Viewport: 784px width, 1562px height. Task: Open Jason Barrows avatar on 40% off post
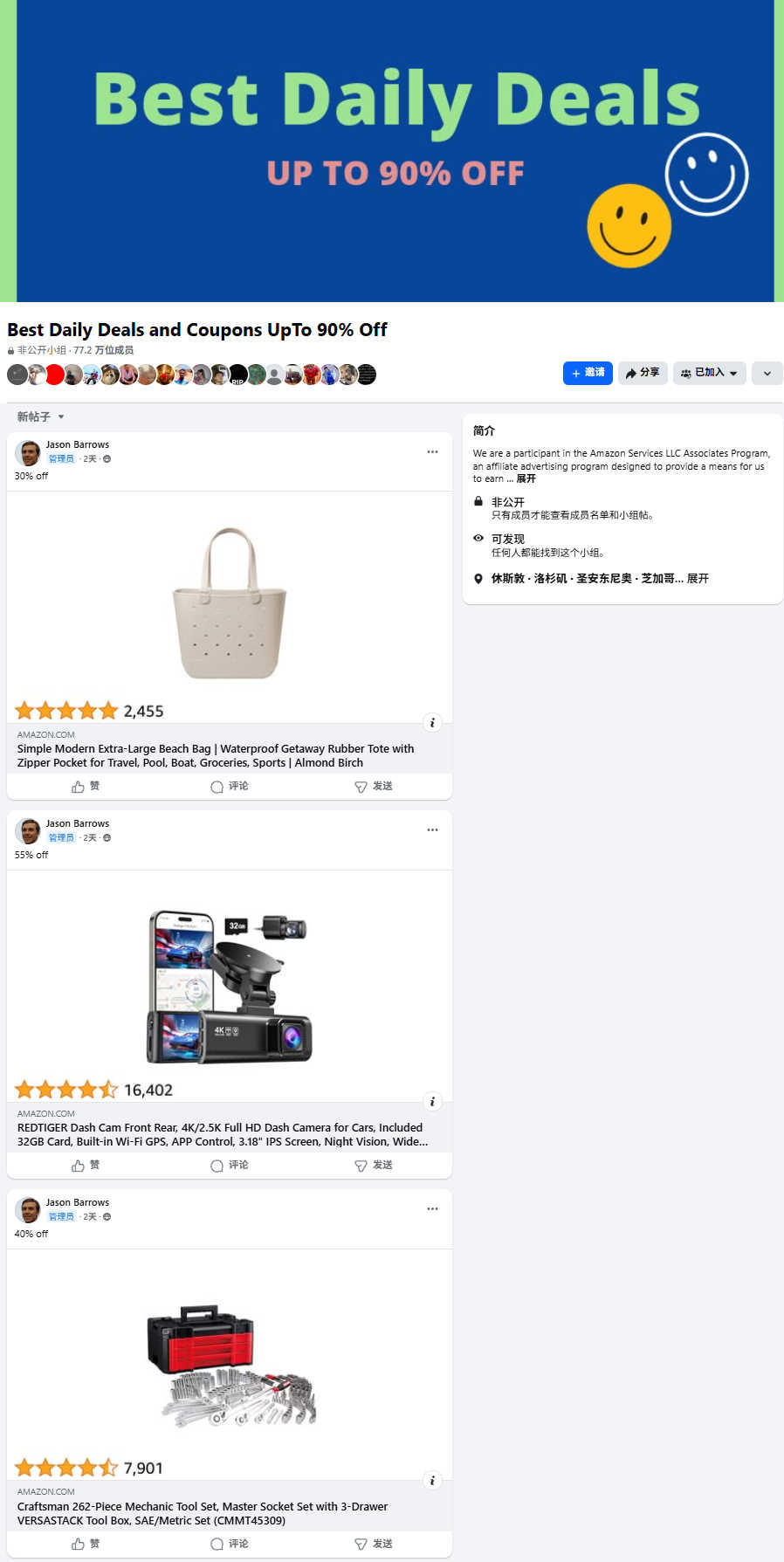click(x=28, y=1210)
